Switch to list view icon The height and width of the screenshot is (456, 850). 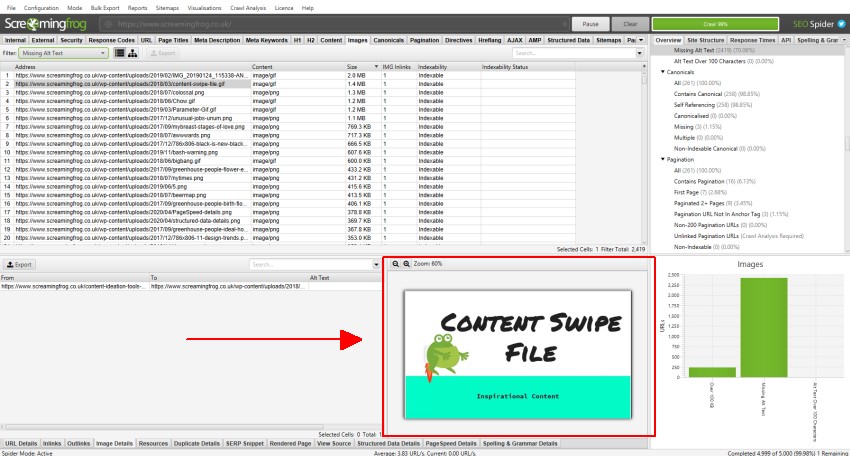click(119, 52)
